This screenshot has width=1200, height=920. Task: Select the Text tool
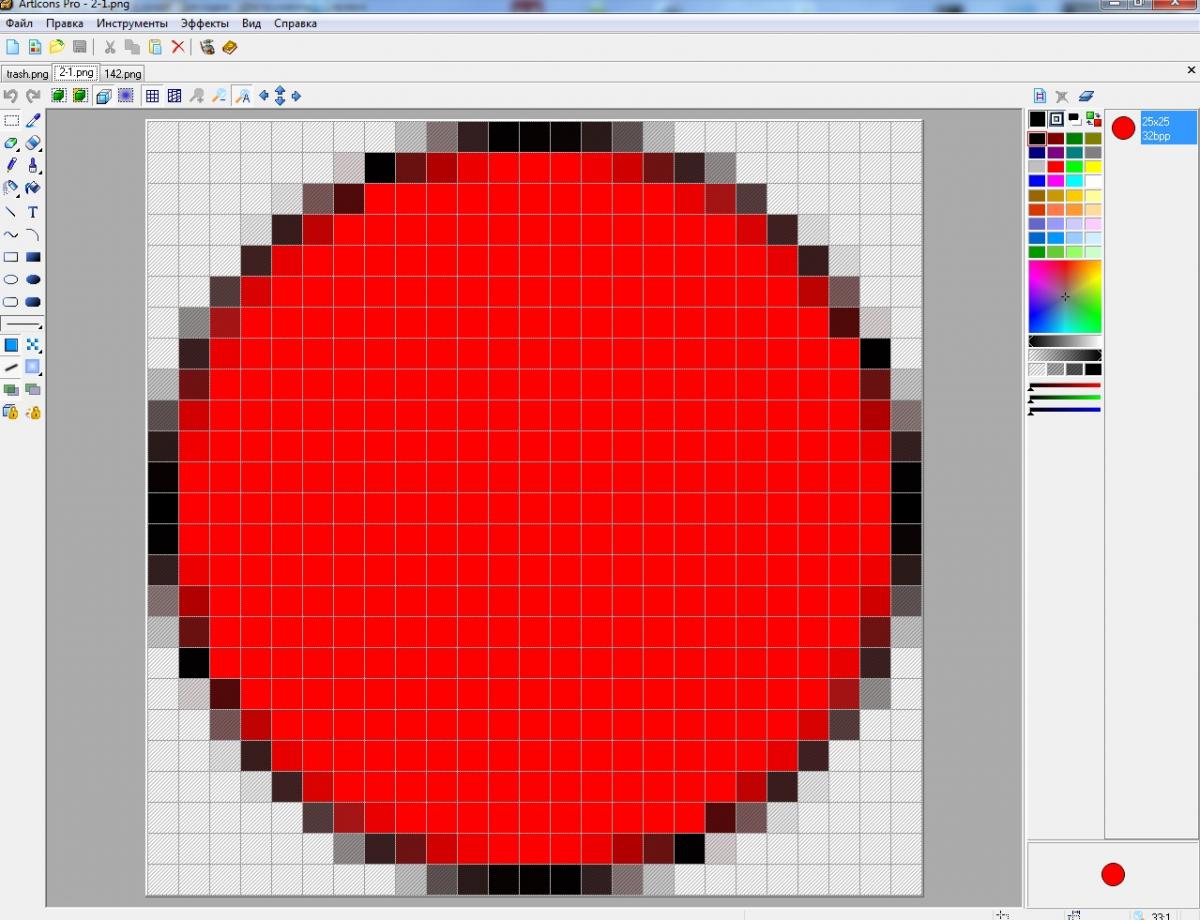pyautogui.click(x=33, y=212)
